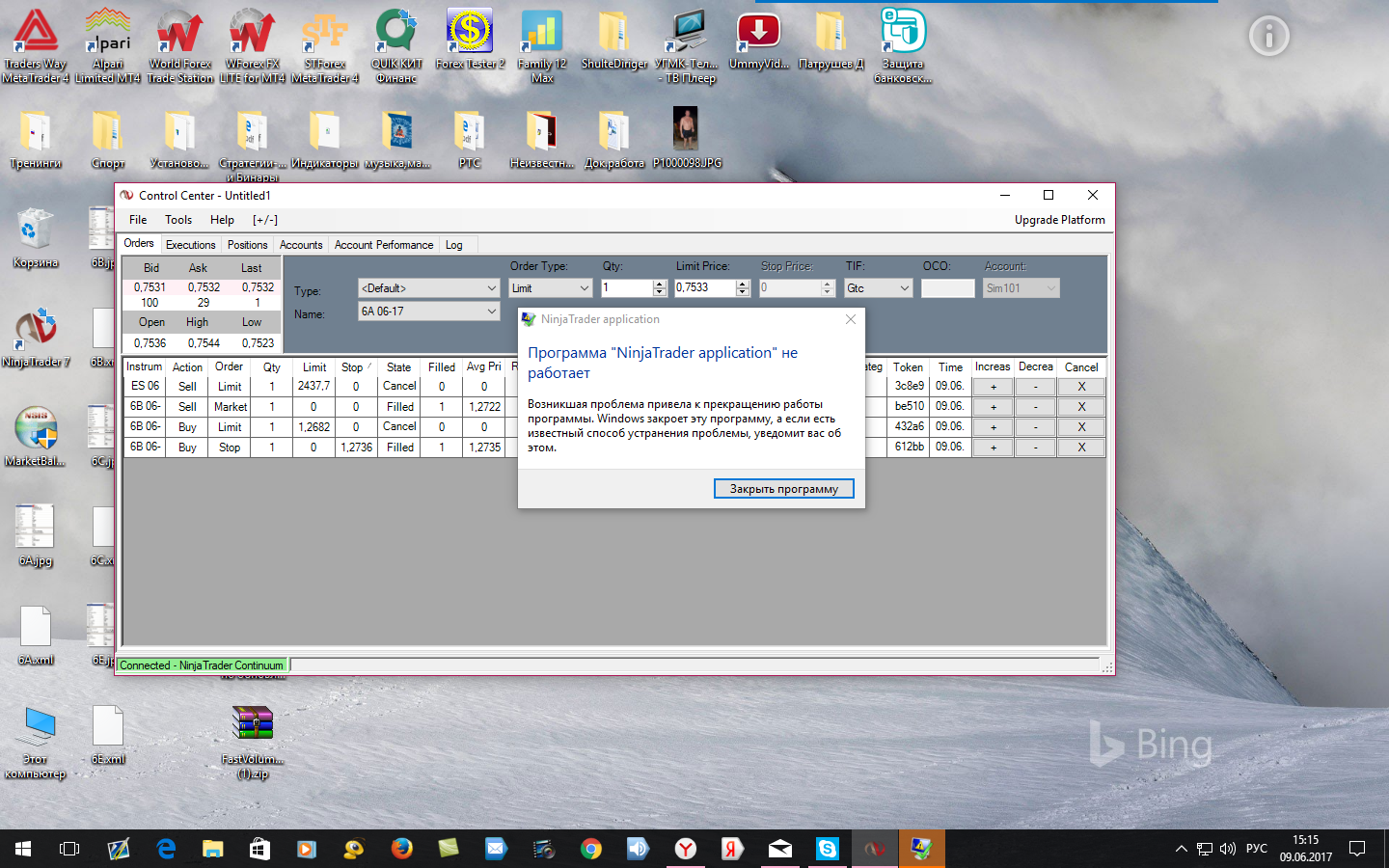The width and height of the screenshot is (1389, 868).
Task: Select the Тренинги folder on the desktop
Action: click(x=36, y=140)
